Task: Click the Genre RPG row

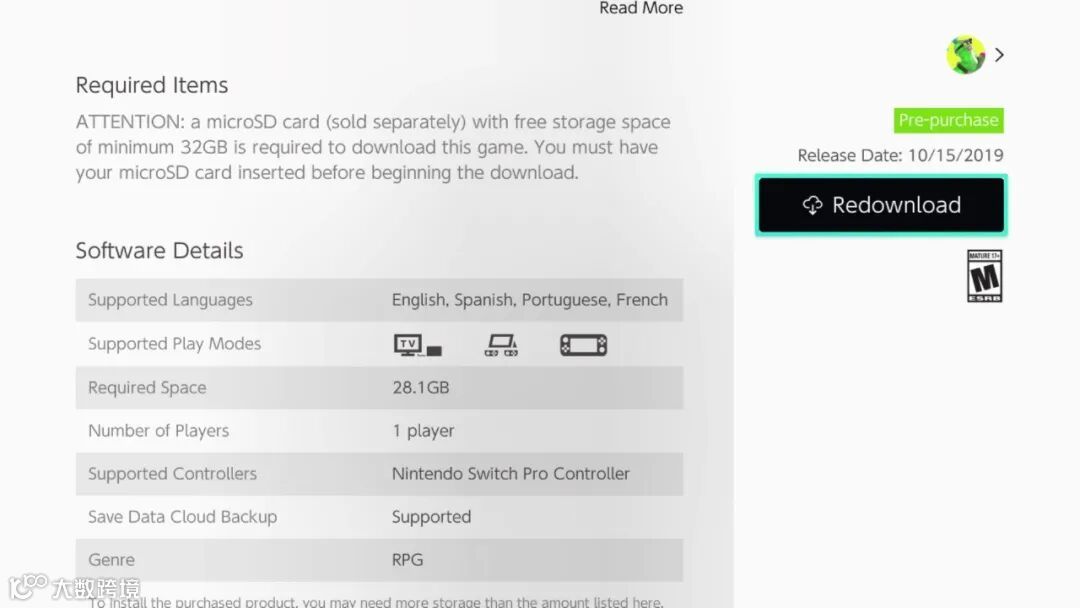Action: tap(380, 560)
